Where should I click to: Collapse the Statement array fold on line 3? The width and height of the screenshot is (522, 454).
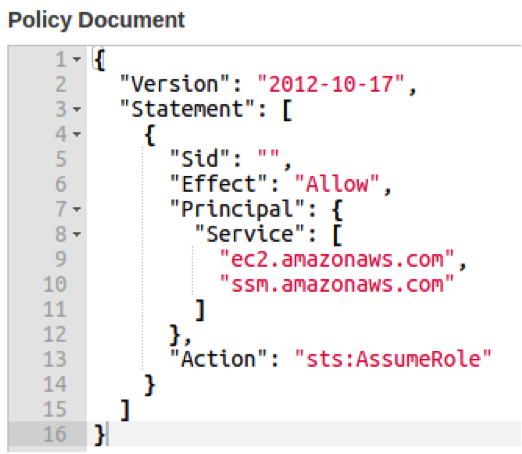[77, 109]
